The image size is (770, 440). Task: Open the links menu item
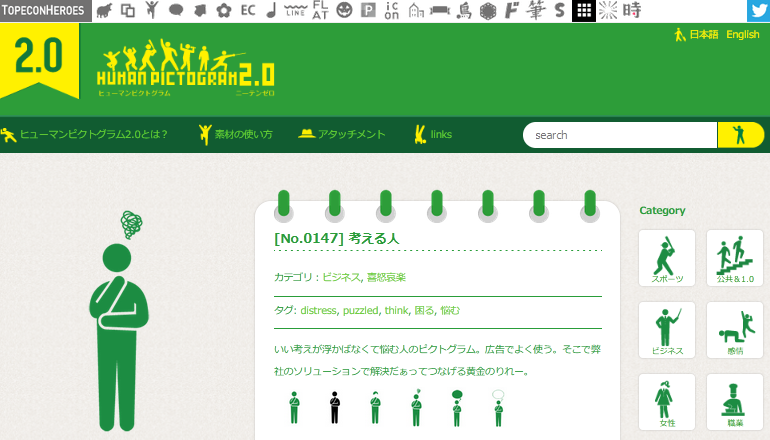pos(433,134)
